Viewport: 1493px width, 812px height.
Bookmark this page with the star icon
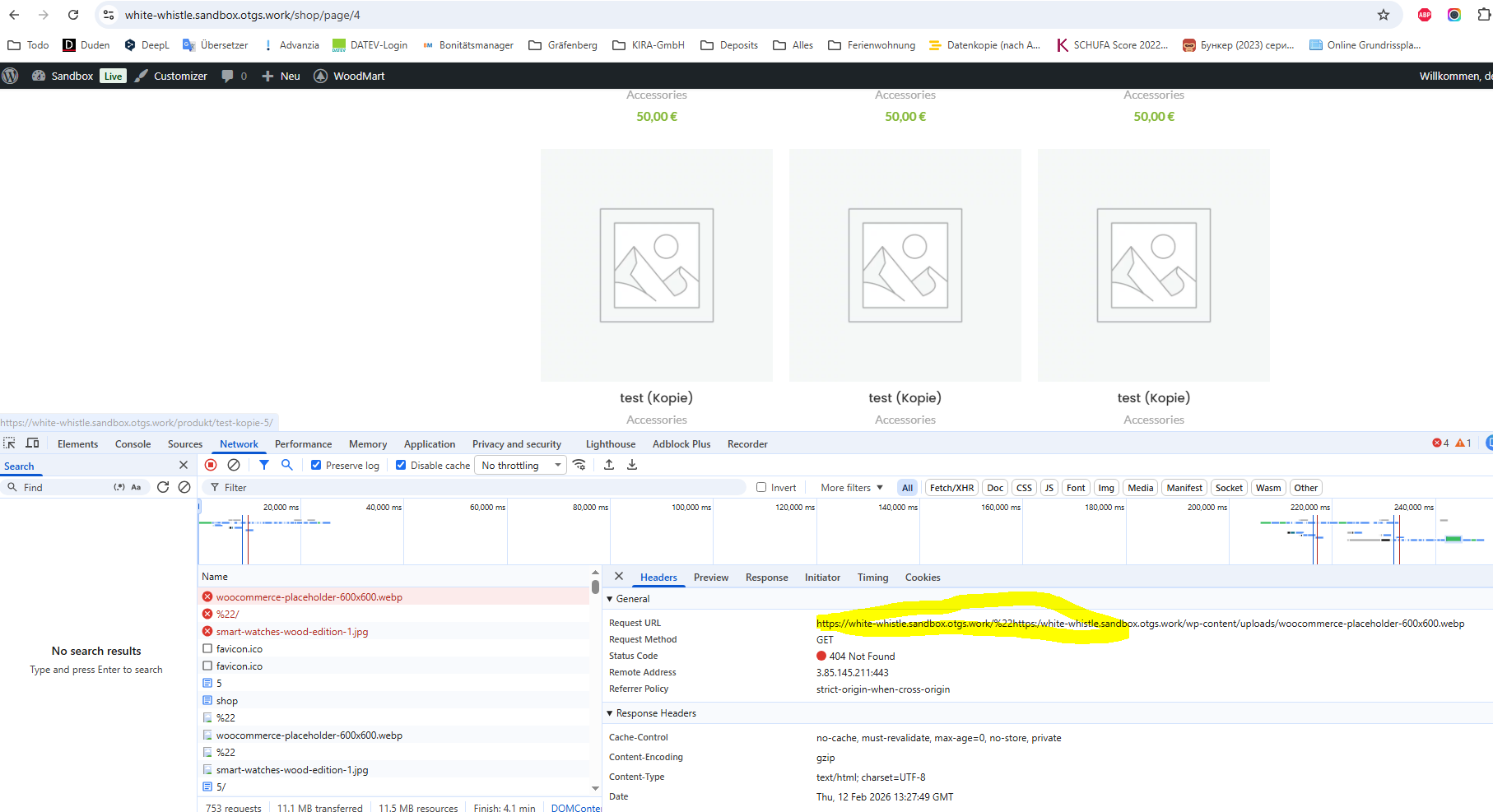point(1384,15)
